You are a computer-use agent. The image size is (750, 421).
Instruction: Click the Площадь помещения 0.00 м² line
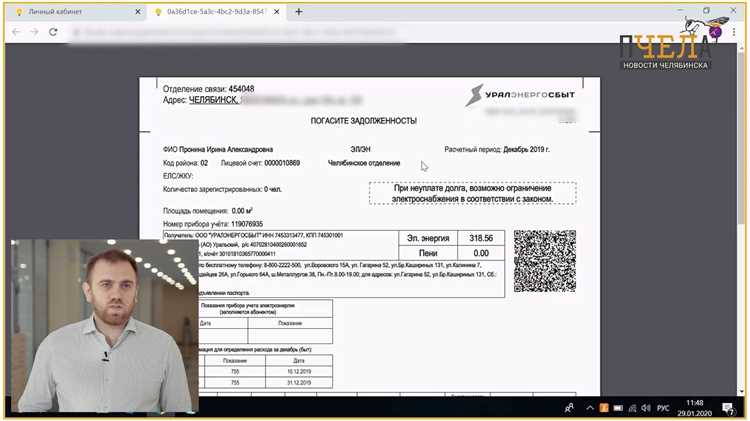pyautogui.click(x=208, y=210)
